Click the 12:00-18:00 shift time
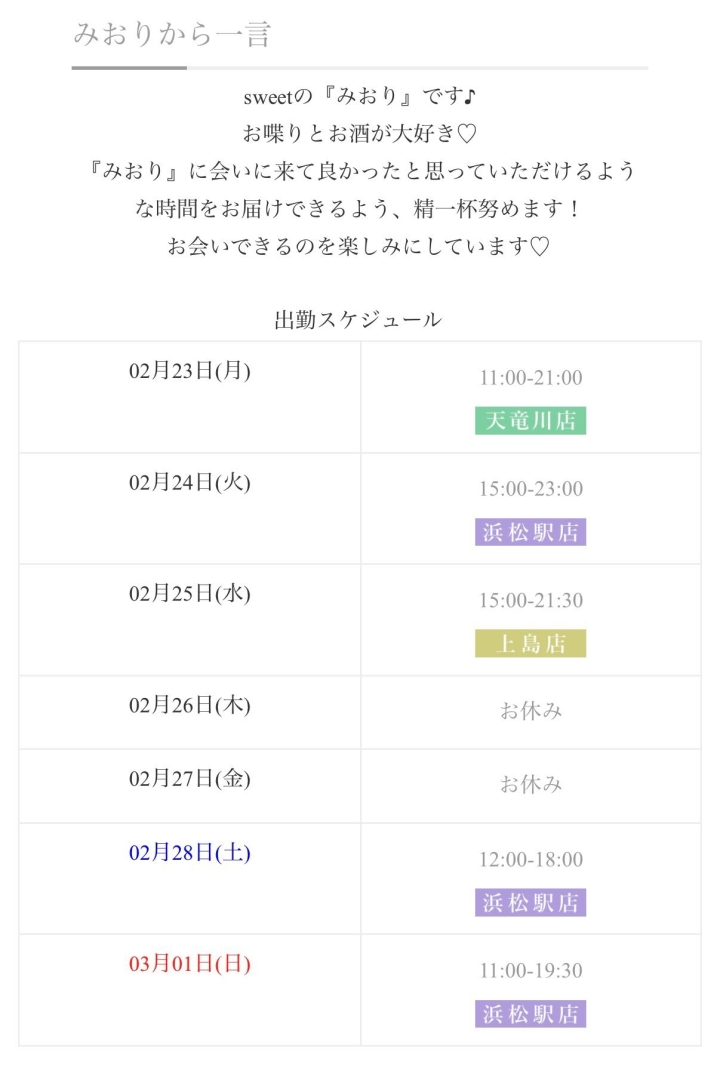The image size is (720, 1070). pyautogui.click(x=530, y=860)
